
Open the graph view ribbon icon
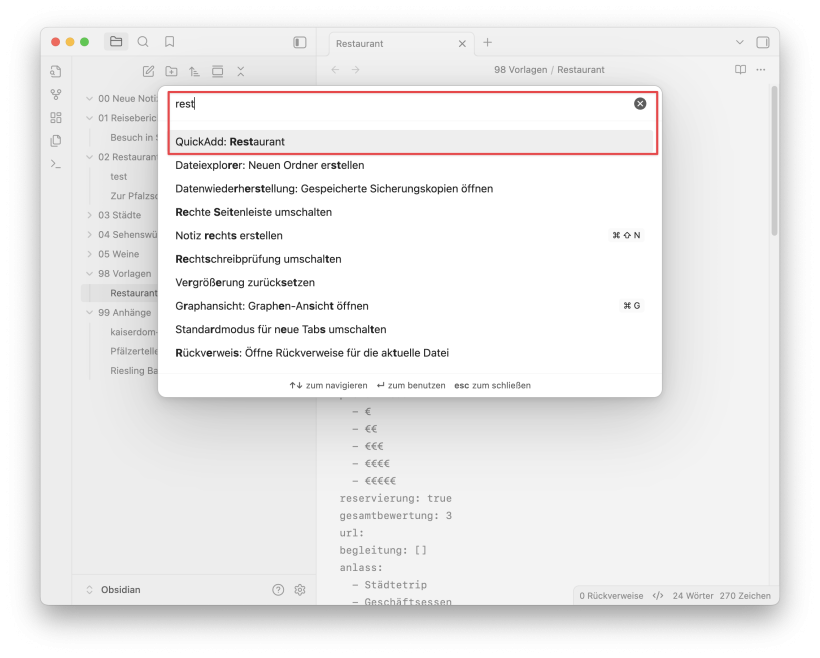[x=56, y=94]
